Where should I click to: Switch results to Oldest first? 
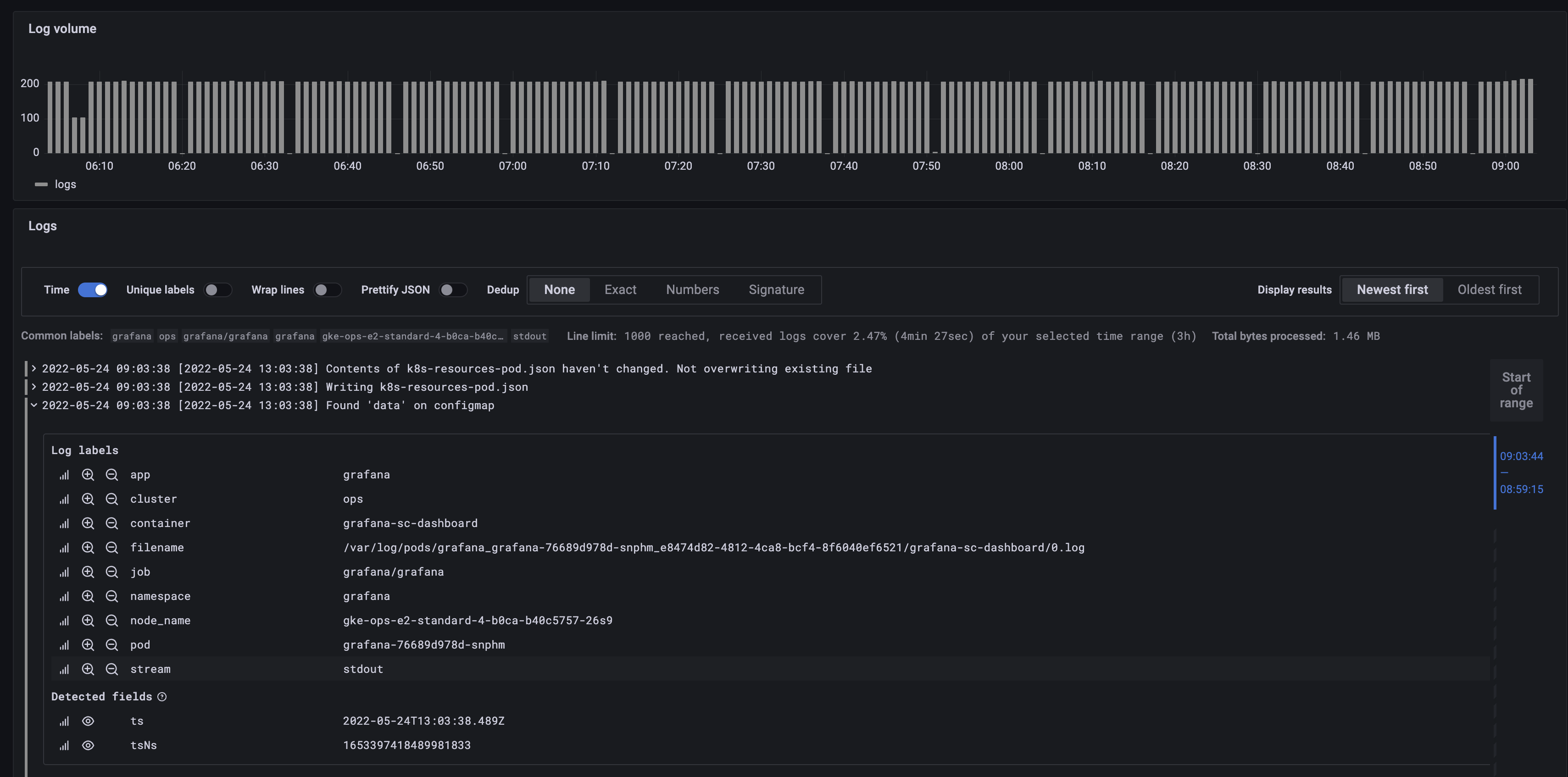[1489, 289]
